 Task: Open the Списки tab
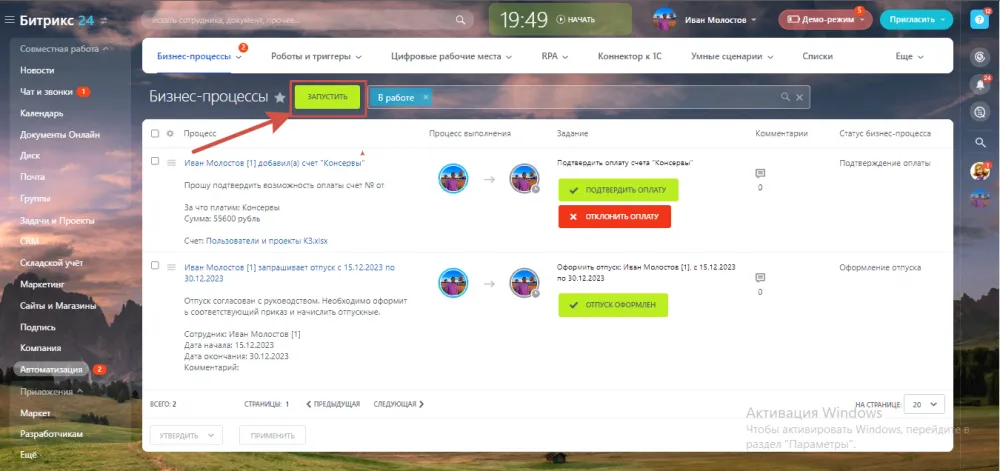click(818, 57)
